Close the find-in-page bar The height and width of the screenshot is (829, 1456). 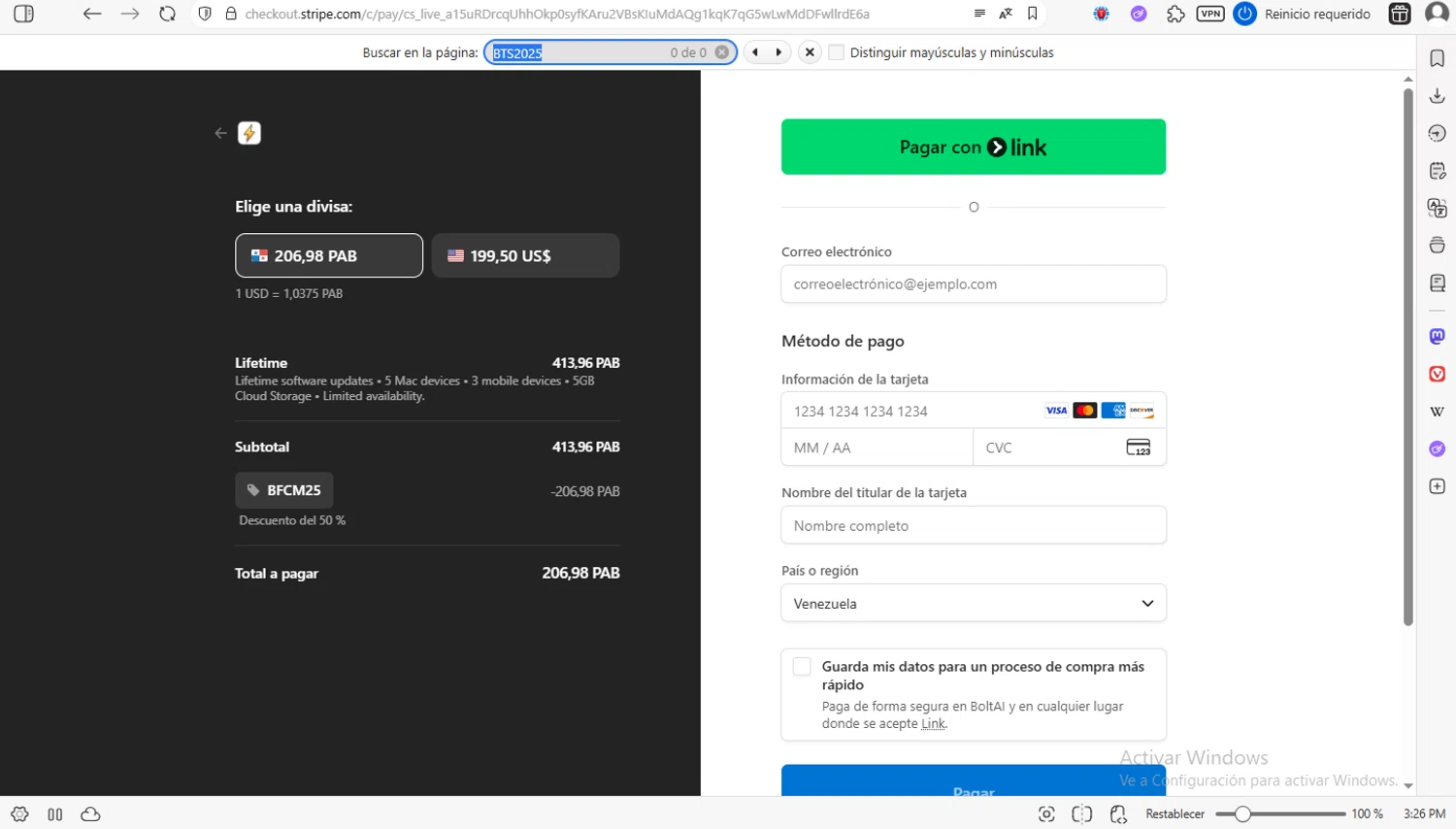click(810, 52)
